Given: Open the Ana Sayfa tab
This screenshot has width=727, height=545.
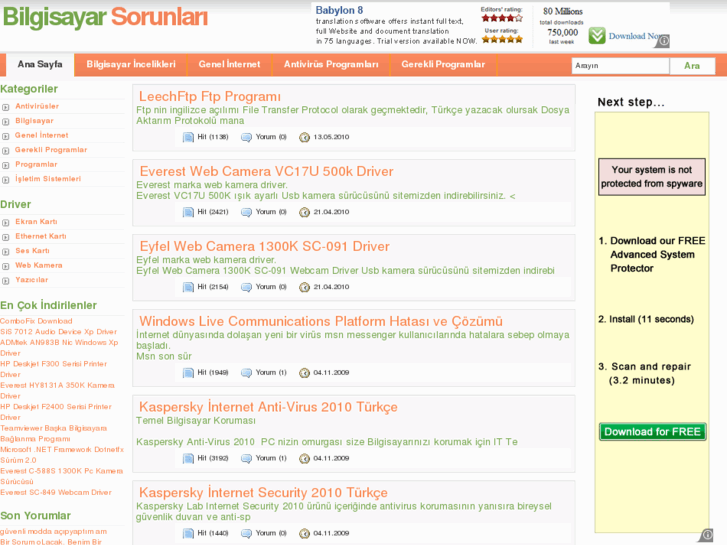Looking at the screenshot, I should point(40,64).
